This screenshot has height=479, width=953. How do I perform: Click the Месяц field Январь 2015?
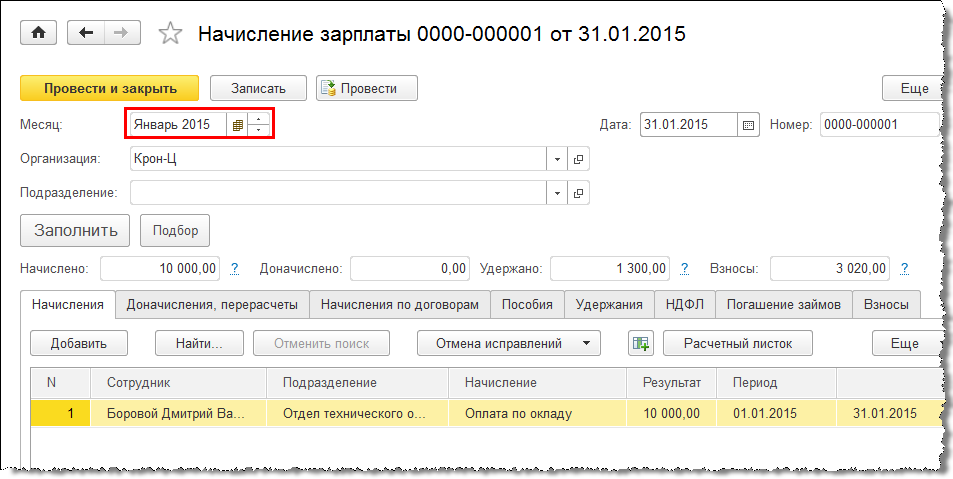click(x=178, y=125)
